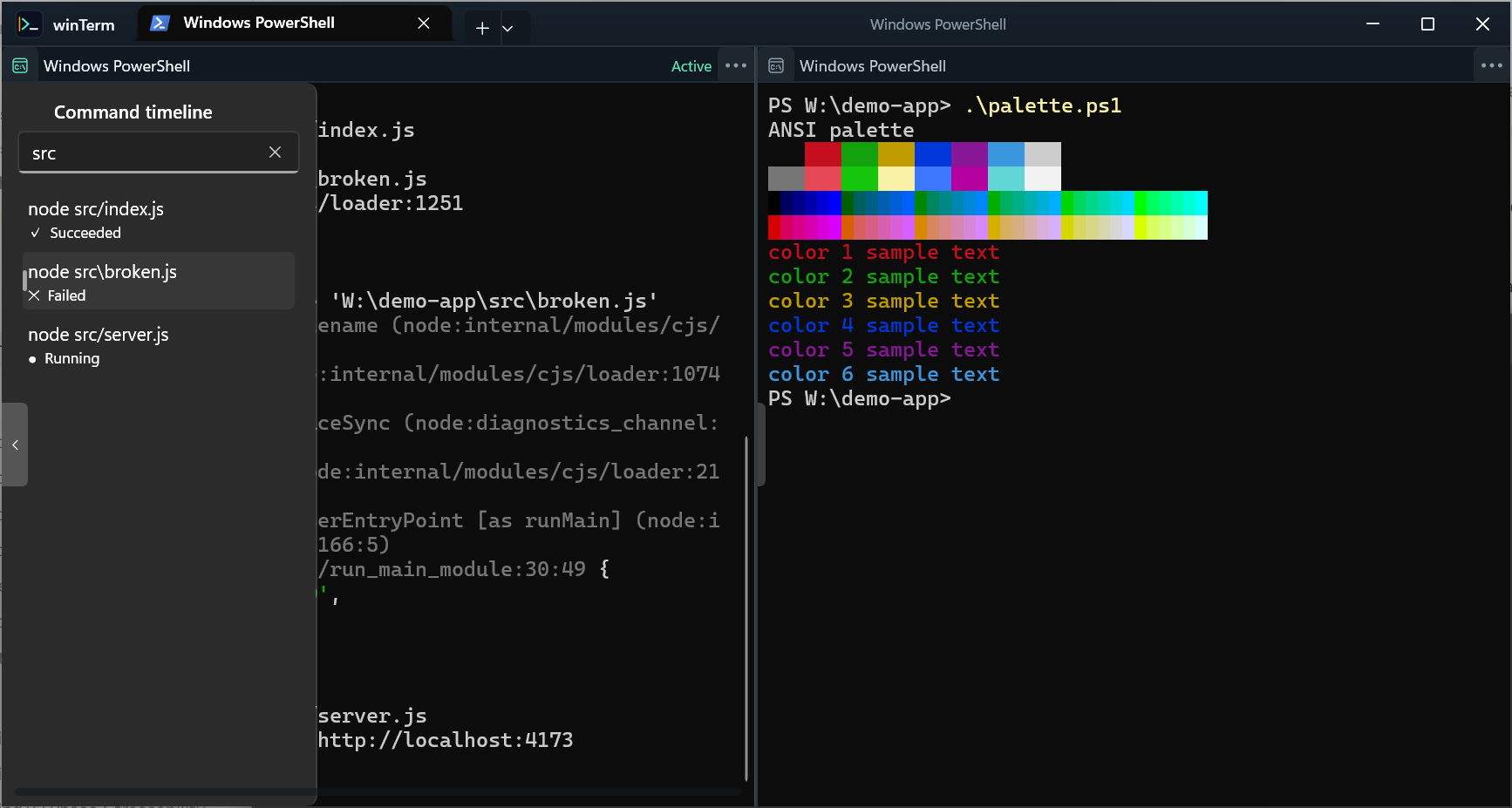1512x808 pixels.
Task: Minimize the winTerm window
Action: (x=1372, y=24)
